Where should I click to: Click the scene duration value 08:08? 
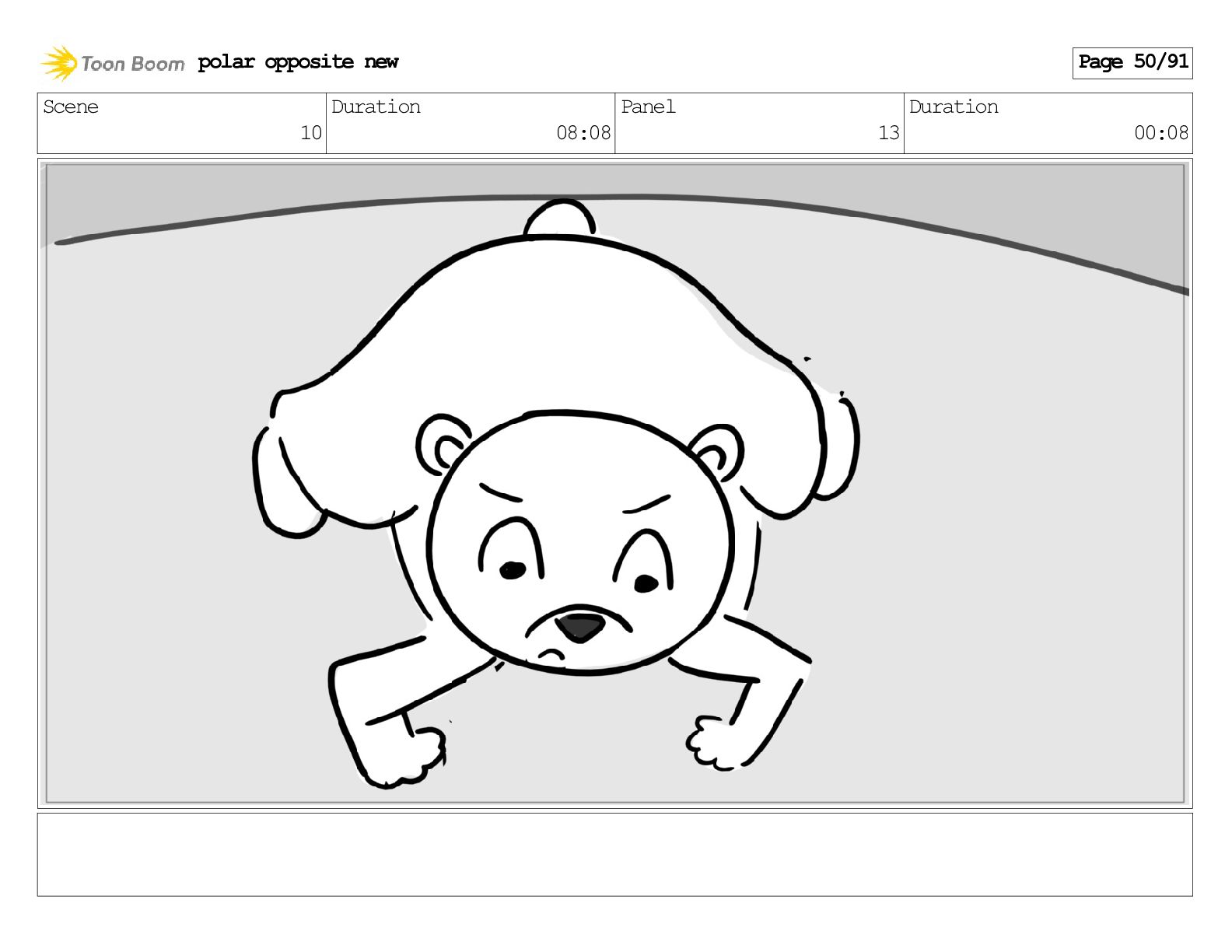[x=583, y=133]
